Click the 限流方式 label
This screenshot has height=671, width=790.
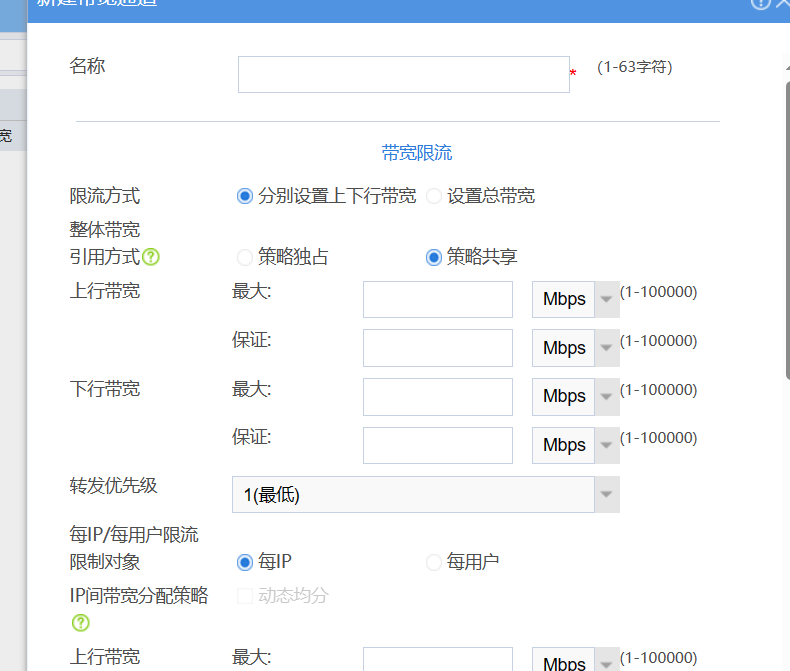(105, 196)
